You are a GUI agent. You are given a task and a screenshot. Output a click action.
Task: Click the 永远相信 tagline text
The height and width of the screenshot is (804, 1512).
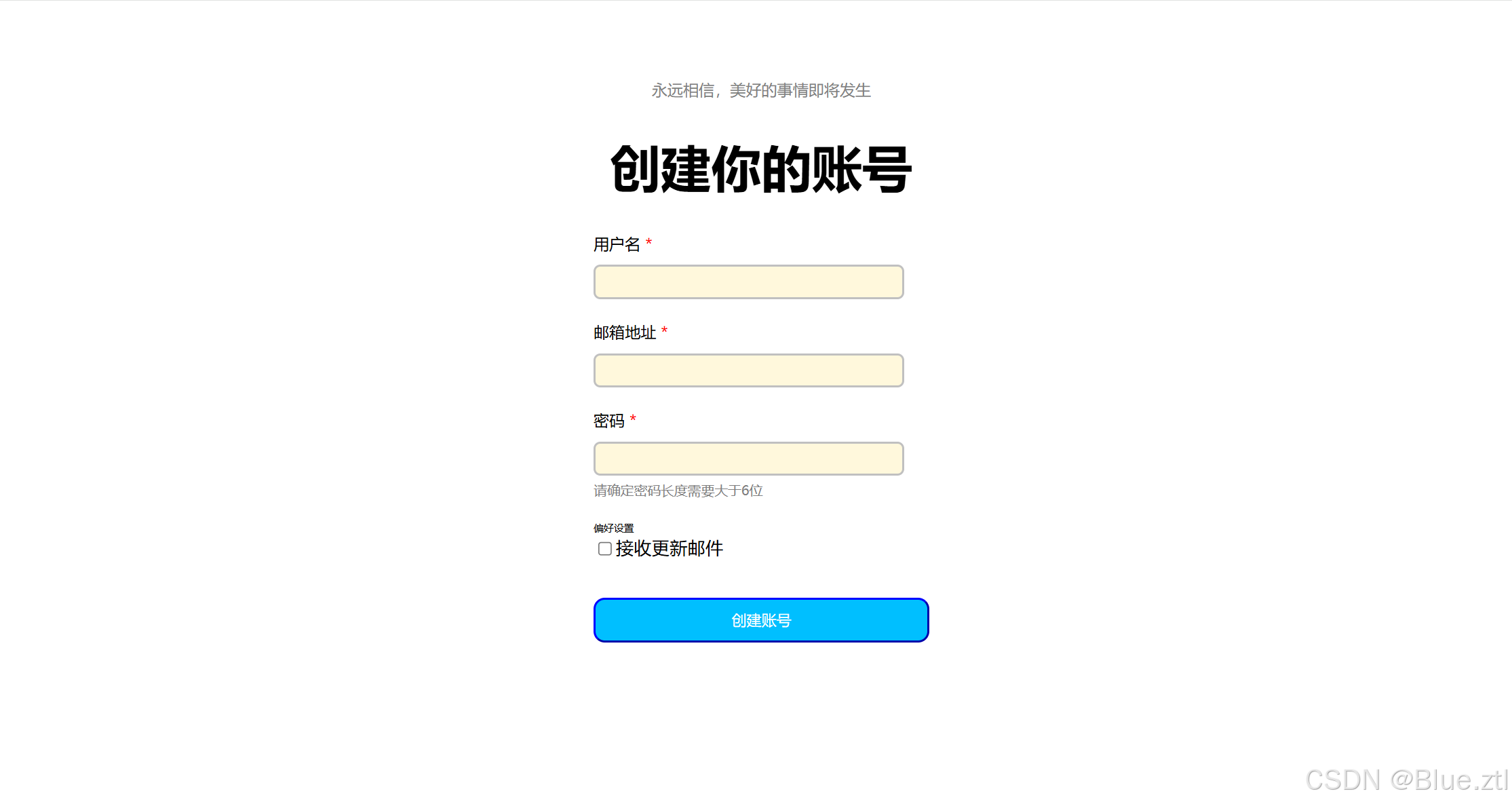[683, 90]
